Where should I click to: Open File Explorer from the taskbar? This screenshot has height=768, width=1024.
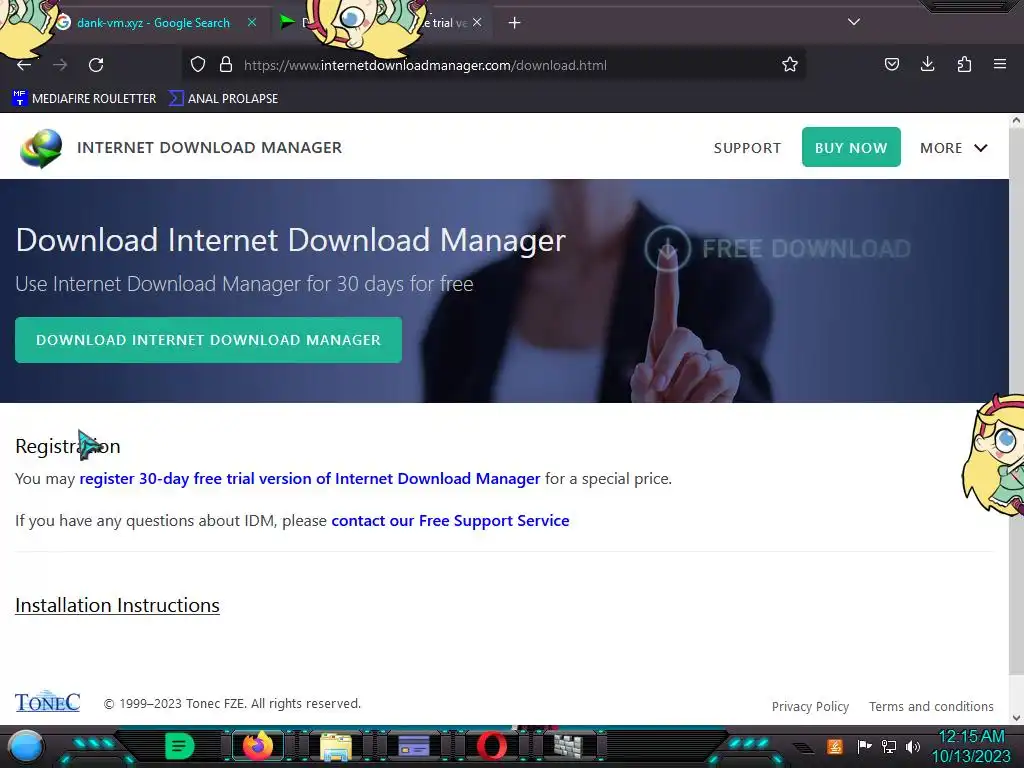coord(336,746)
